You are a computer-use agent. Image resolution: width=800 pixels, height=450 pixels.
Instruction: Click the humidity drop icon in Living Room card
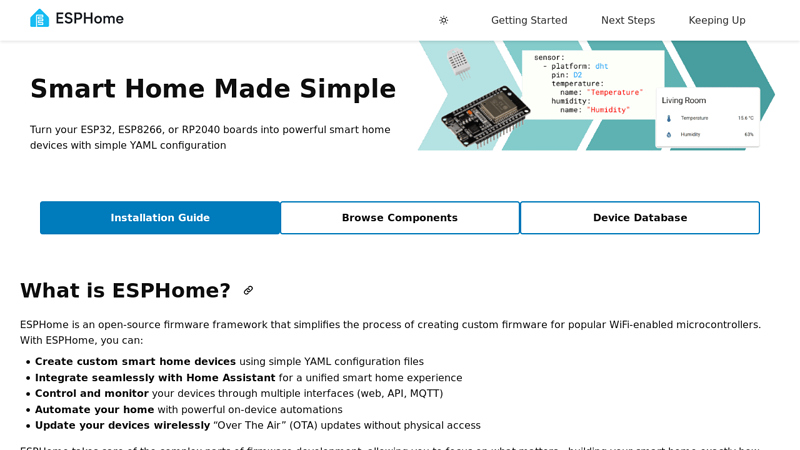coord(669,135)
